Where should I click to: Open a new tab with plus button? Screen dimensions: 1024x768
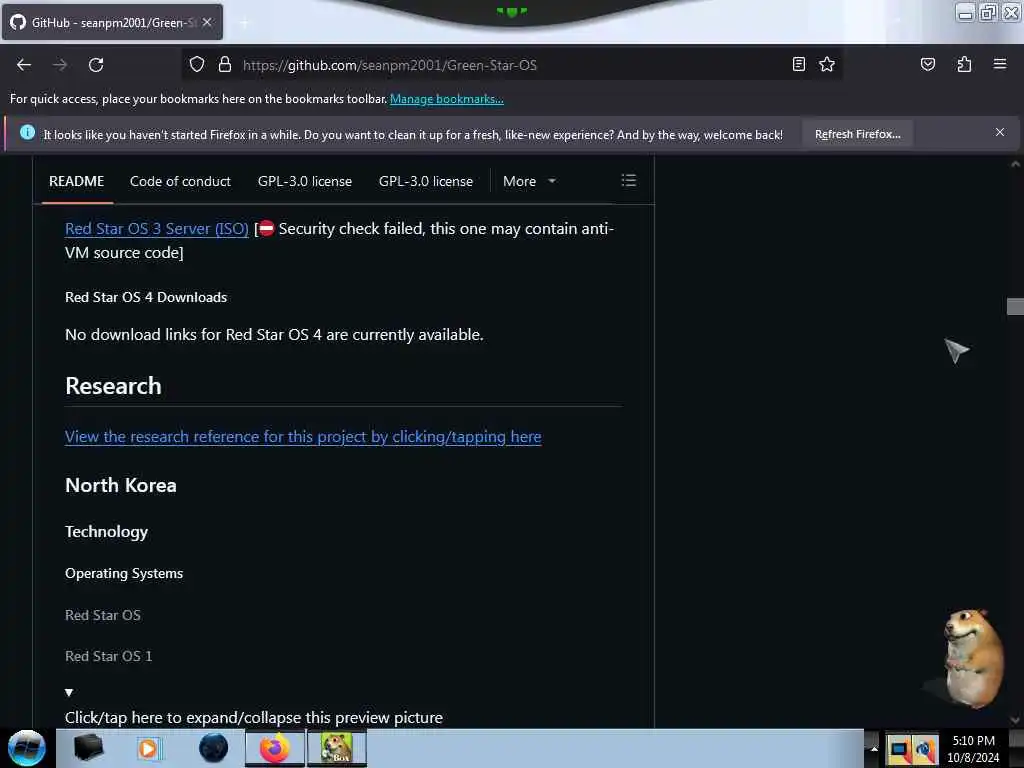244,23
